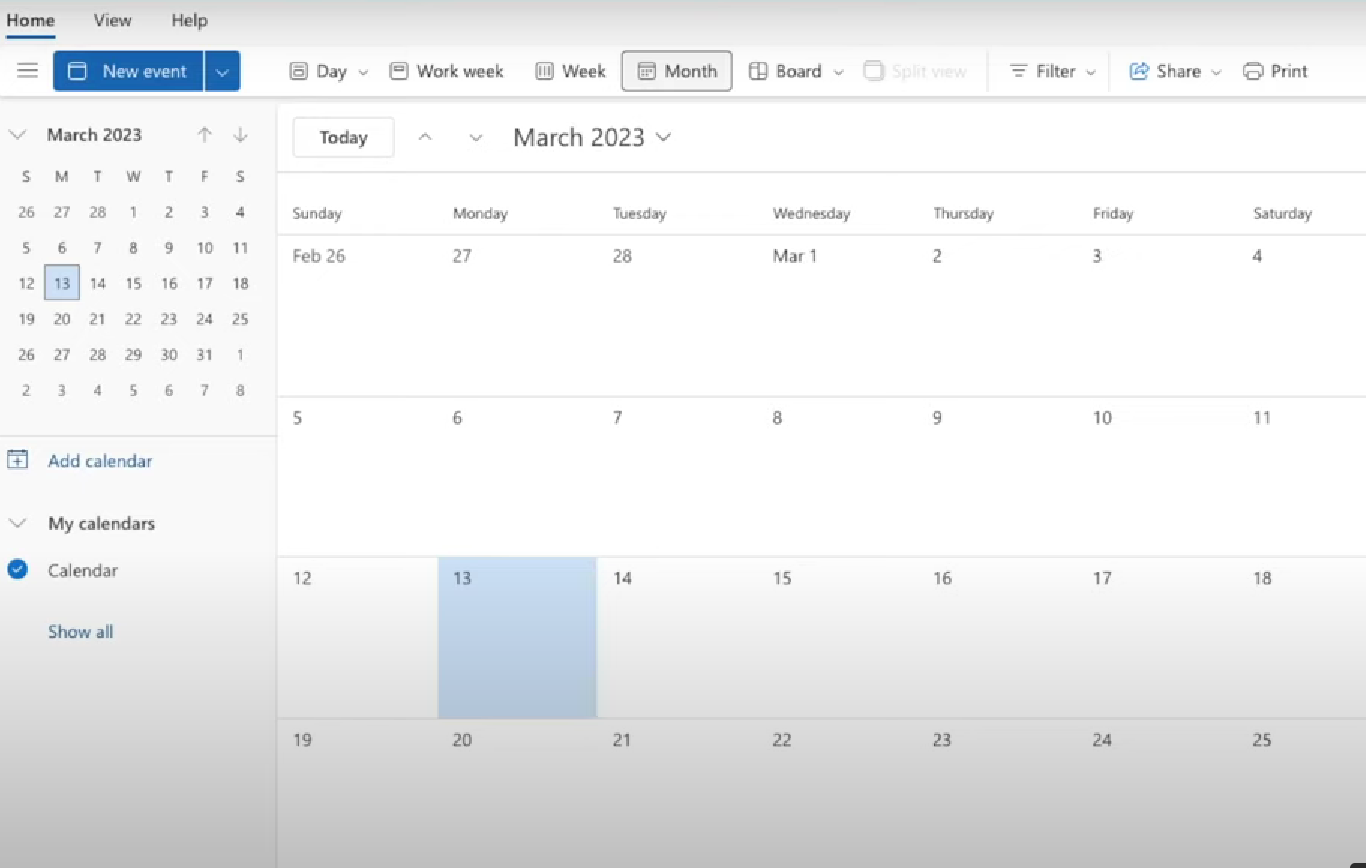
Task: Click the Share button
Action: (1165, 71)
